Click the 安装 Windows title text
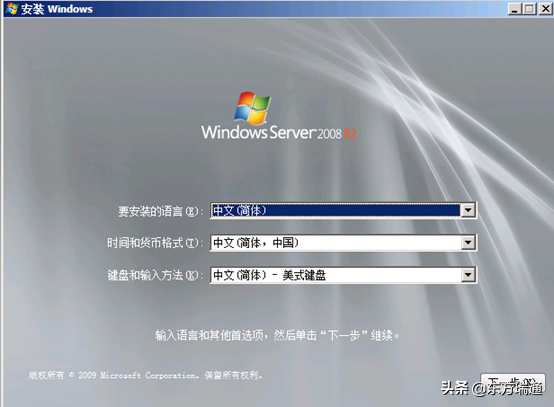The image size is (554, 407). 57,9
